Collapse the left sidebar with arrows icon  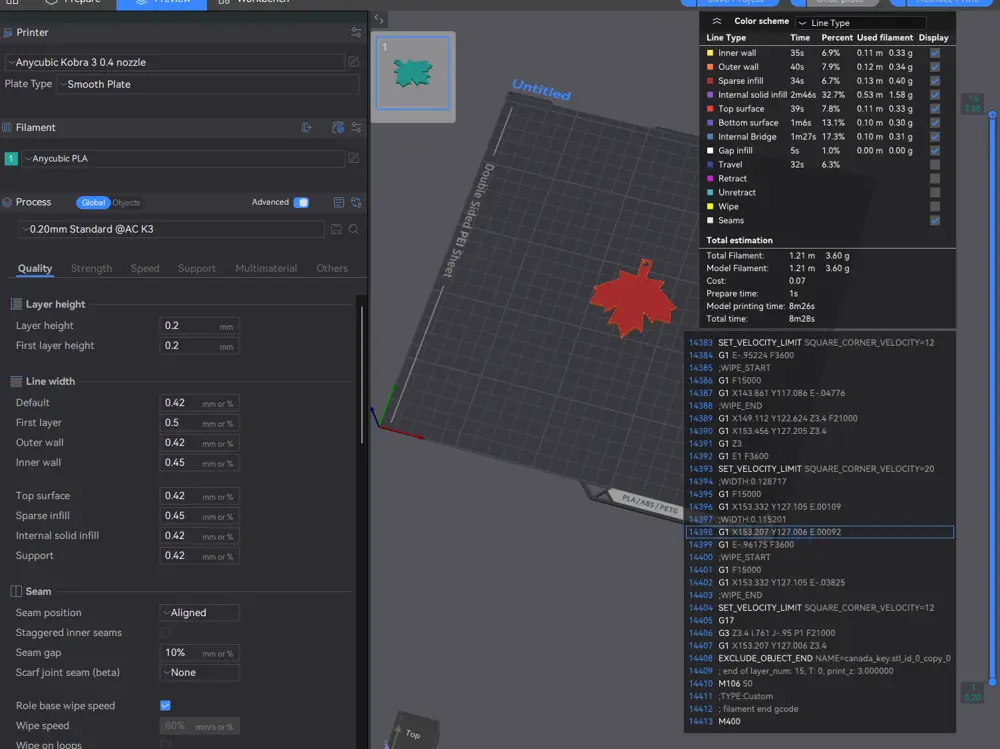[379, 19]
